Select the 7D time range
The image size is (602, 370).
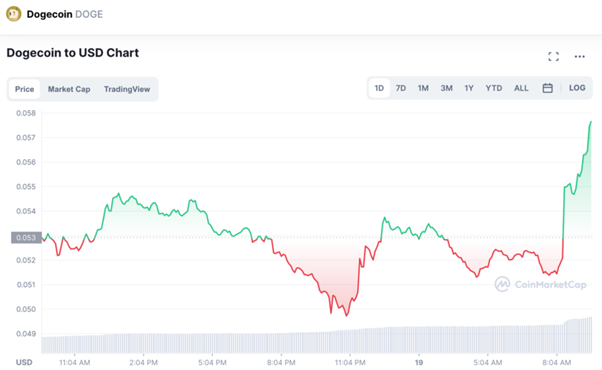401,88
